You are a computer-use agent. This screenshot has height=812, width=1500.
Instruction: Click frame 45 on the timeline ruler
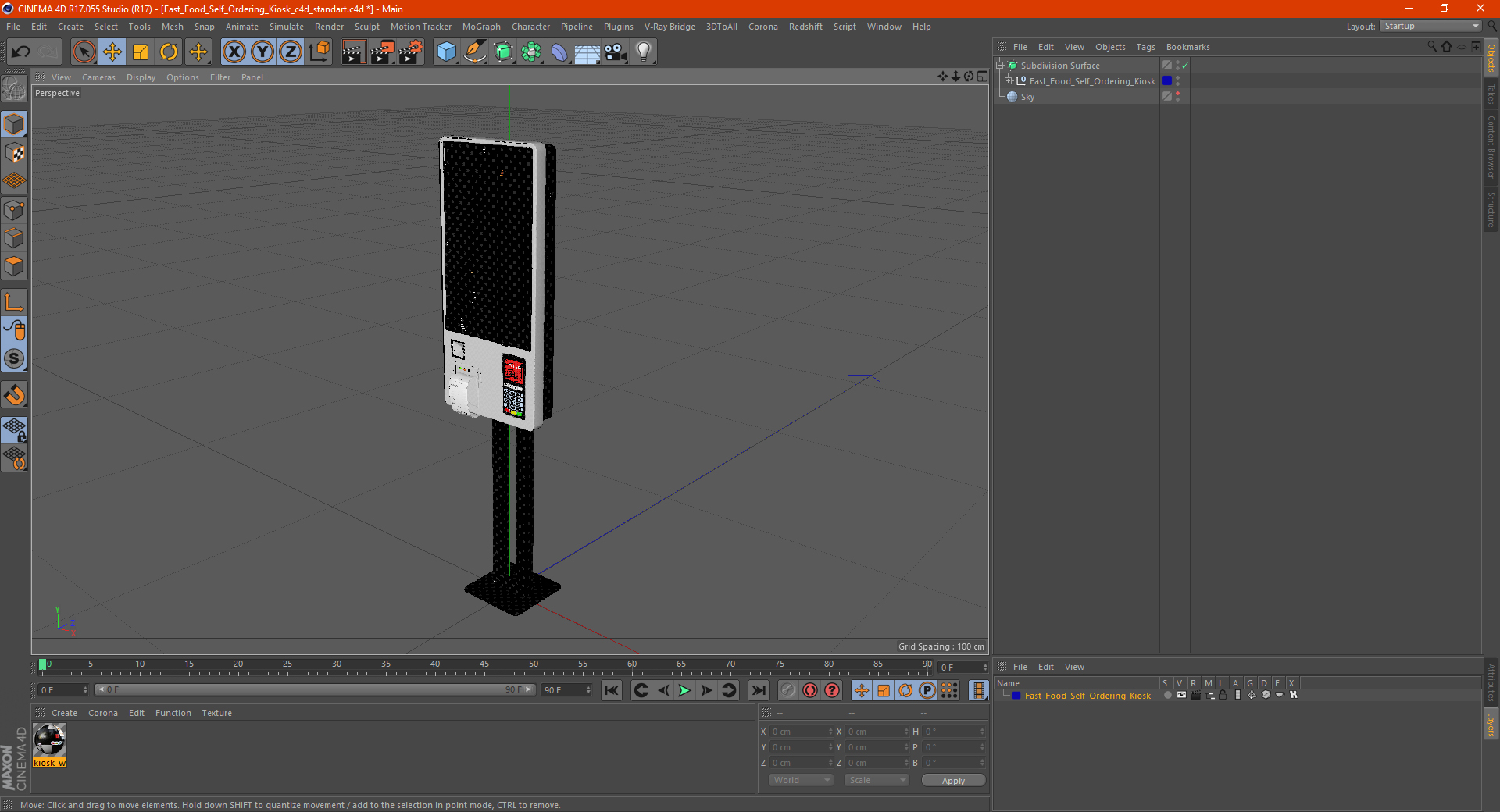pyautogui.click(x=484, y=664)
